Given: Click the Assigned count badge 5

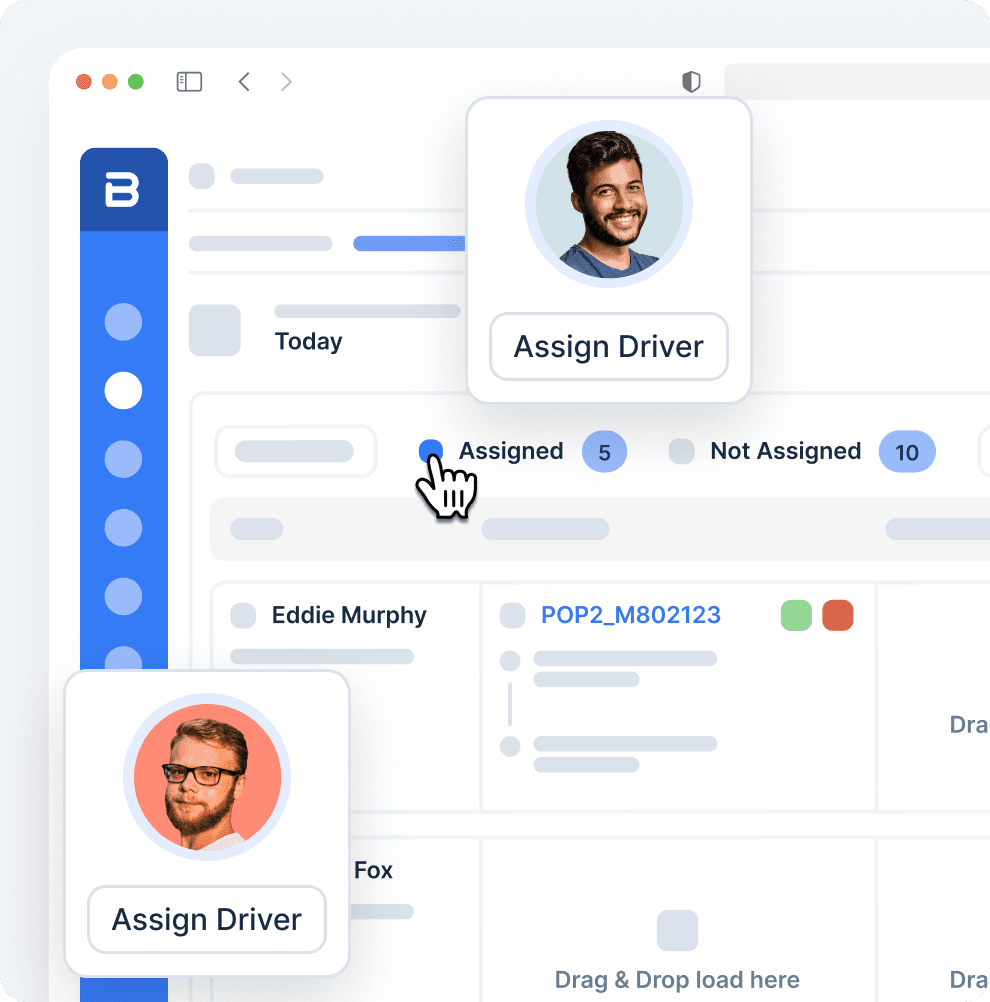Looking at the screenshot, I should pyautogui.click(x=604, y=452).
